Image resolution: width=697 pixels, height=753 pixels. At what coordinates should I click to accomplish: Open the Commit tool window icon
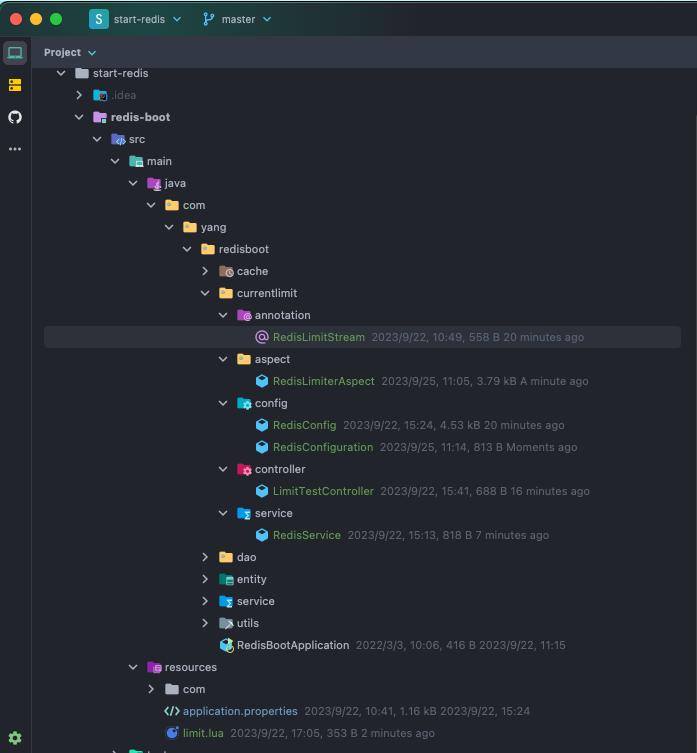coord(15,85)
